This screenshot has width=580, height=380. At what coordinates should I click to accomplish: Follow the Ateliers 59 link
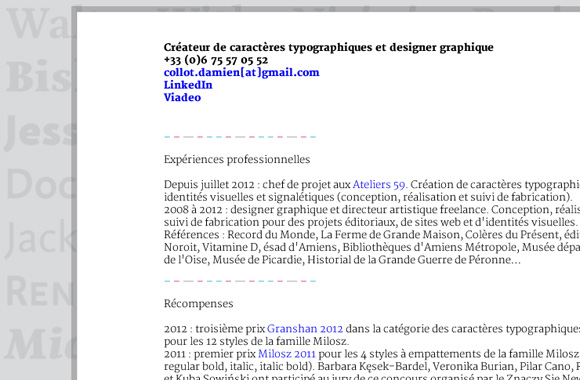(x=379, y=184)
